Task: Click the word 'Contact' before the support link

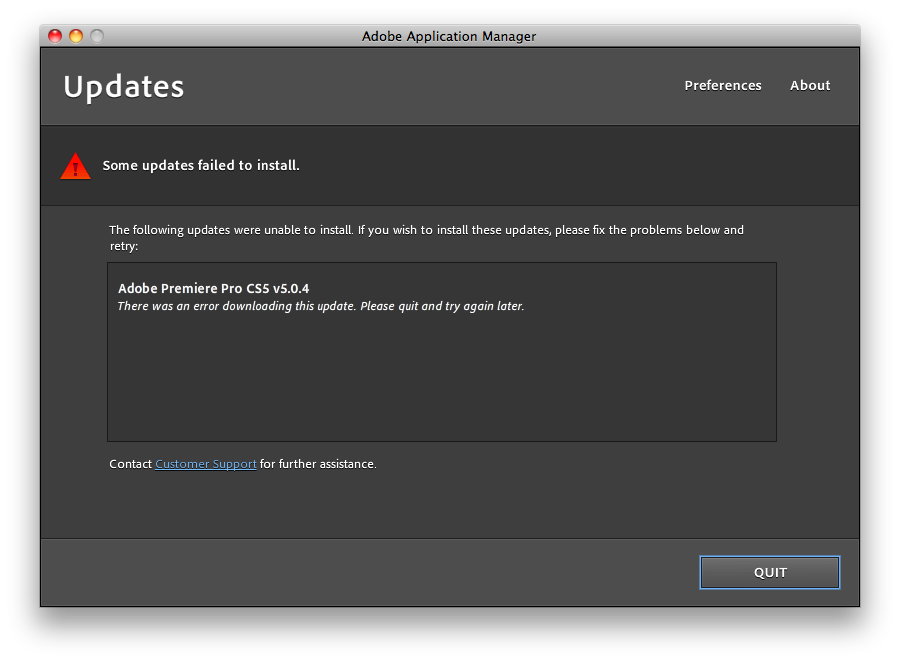Action: tap(130, 464)
